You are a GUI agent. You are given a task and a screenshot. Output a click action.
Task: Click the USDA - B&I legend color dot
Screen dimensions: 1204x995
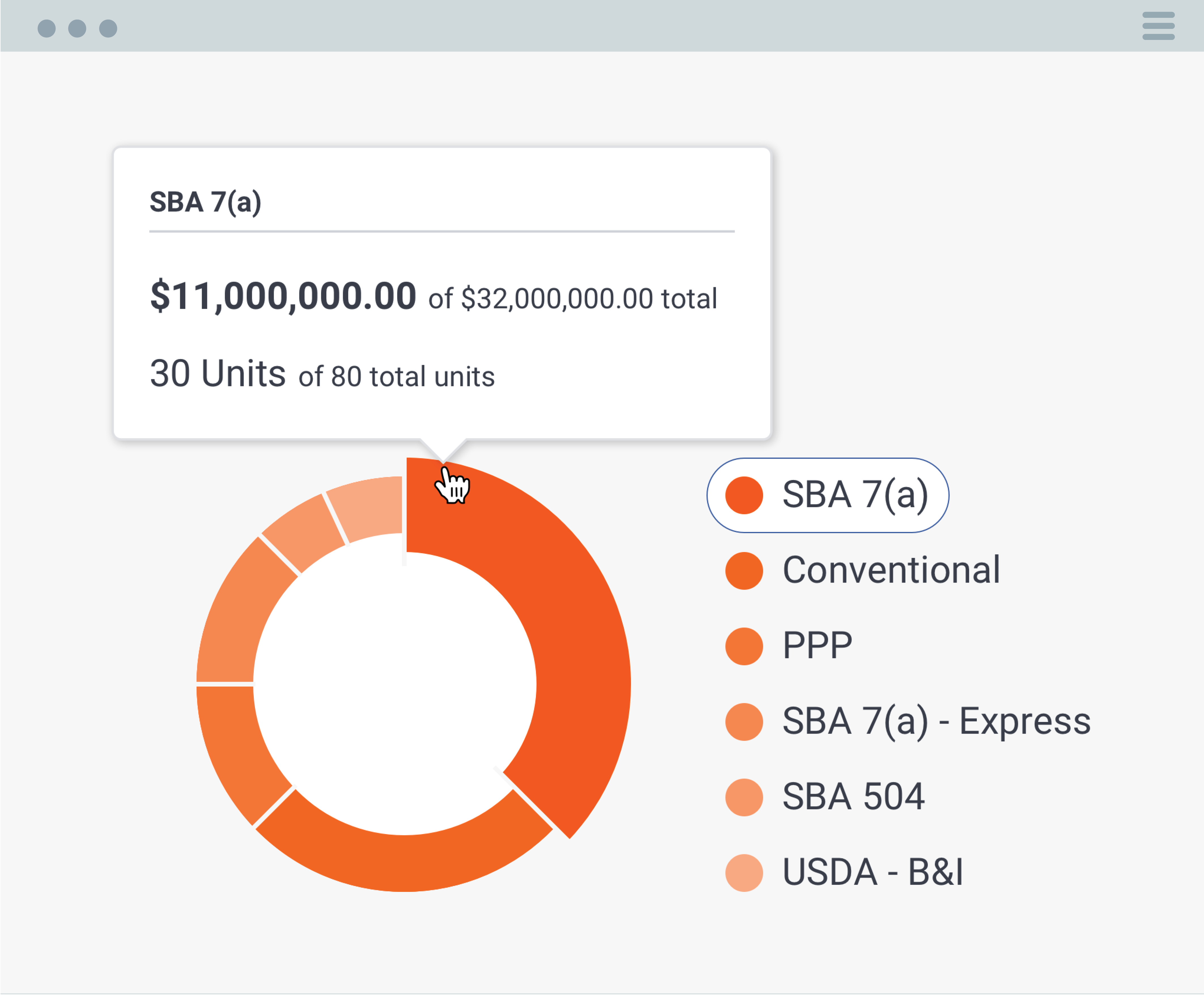744,873
